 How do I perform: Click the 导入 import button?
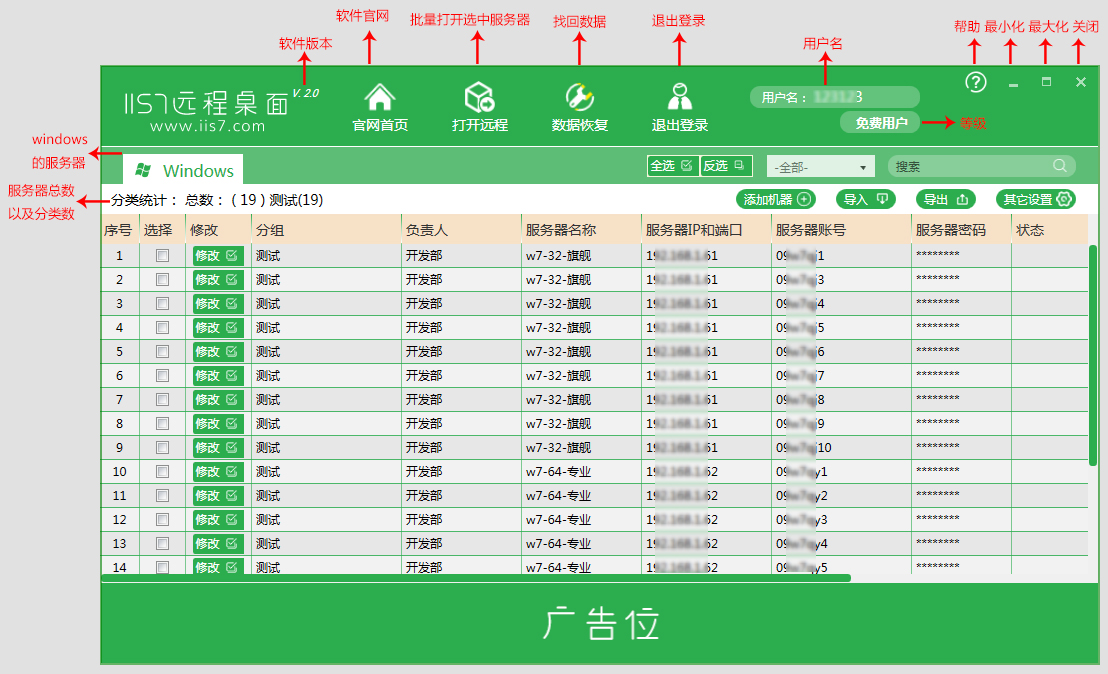tap(866, 199)
